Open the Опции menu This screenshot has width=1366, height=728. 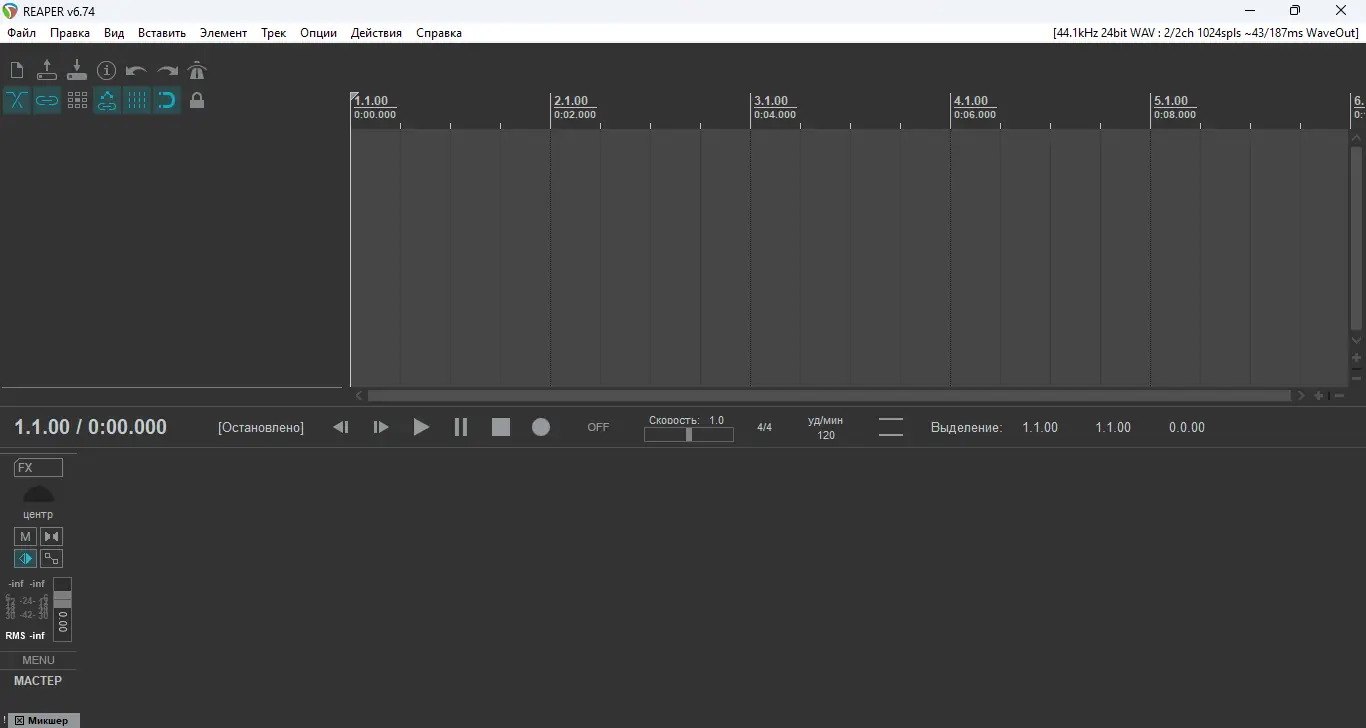[318, 33]
